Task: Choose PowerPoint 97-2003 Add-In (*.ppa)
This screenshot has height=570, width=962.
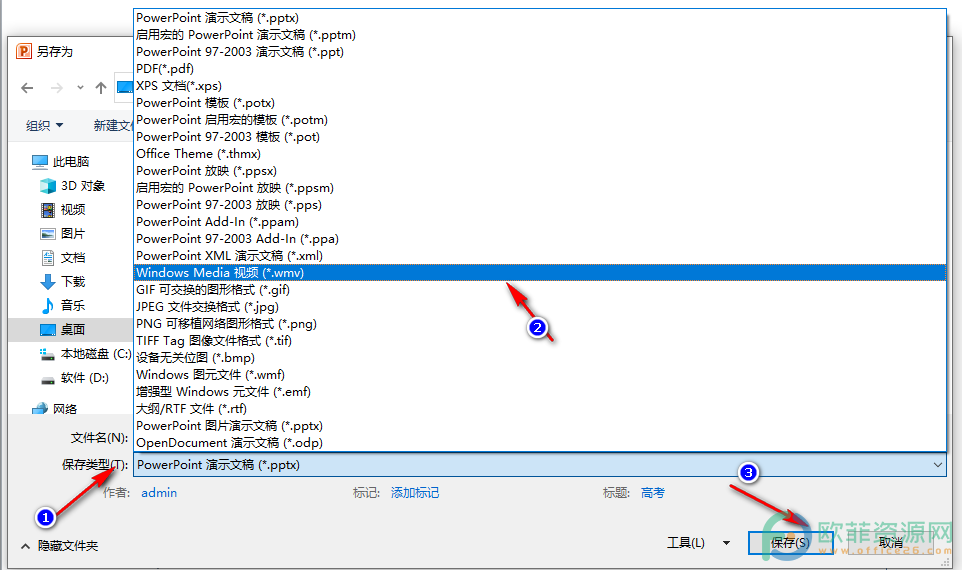Action: 540,239
